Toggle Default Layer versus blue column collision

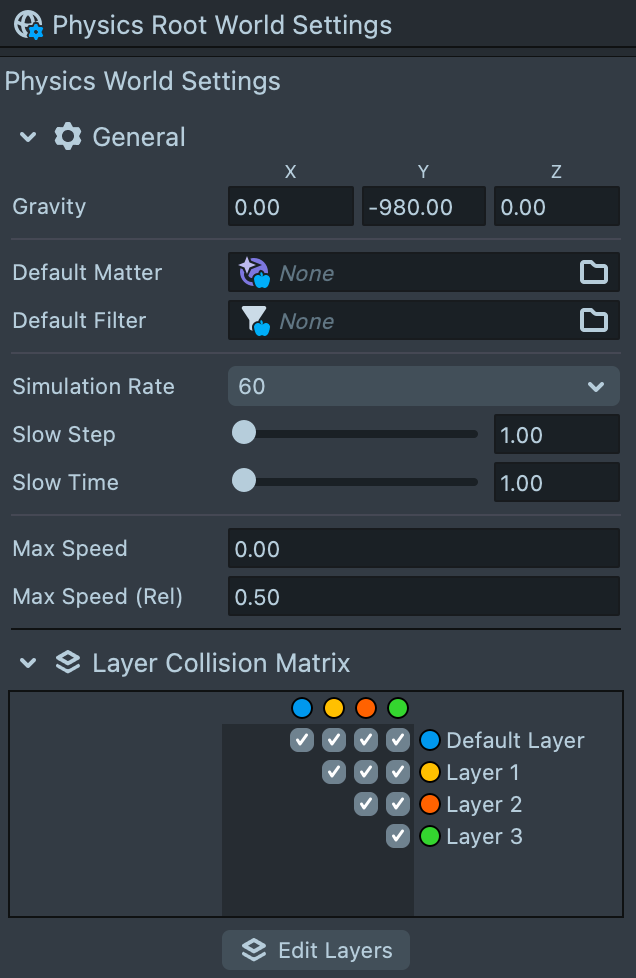(x=302, y=740)
